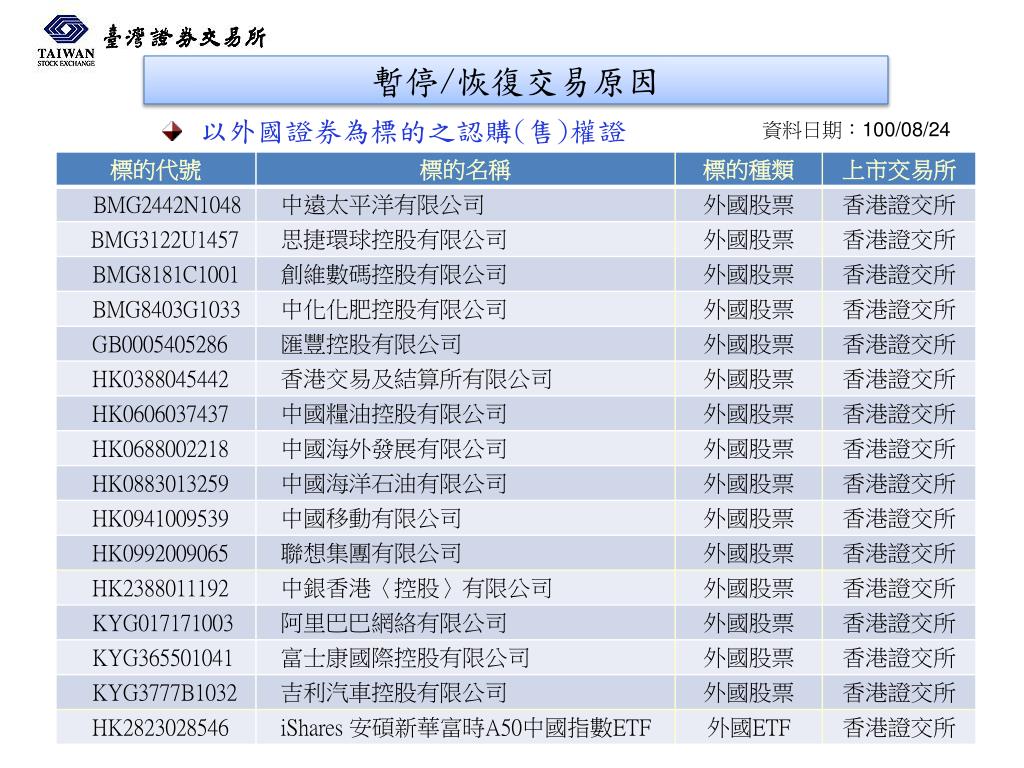Select the subtitle 以外國證券為標的之認購(售)權證
Viewport: 1024px width, 768px height.
(414, 132)
